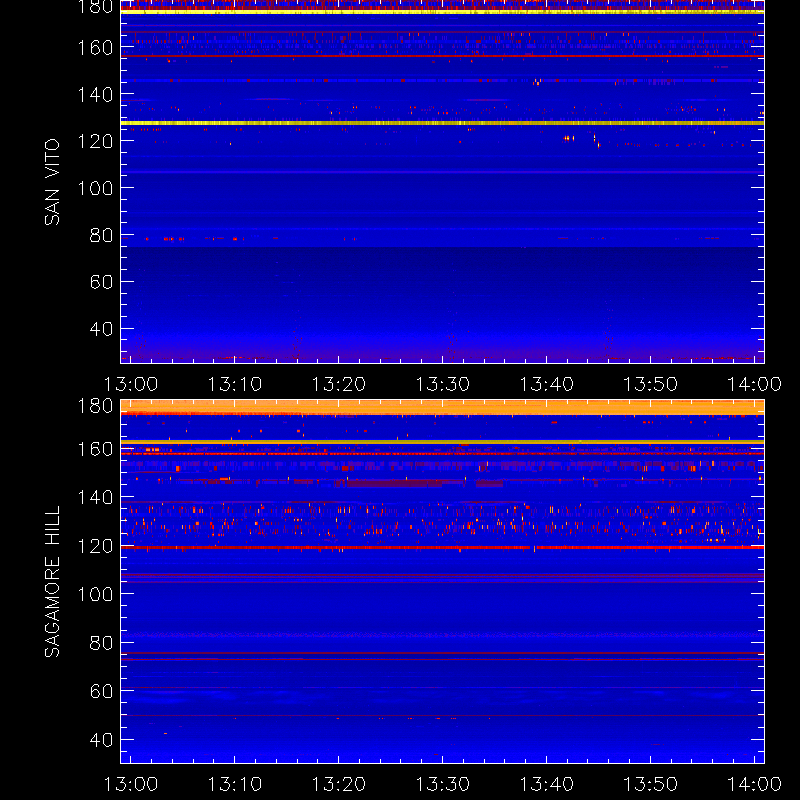
Task: Click the 100 label on Sagamore Hill axis
Action: click(x=95, y=594)
